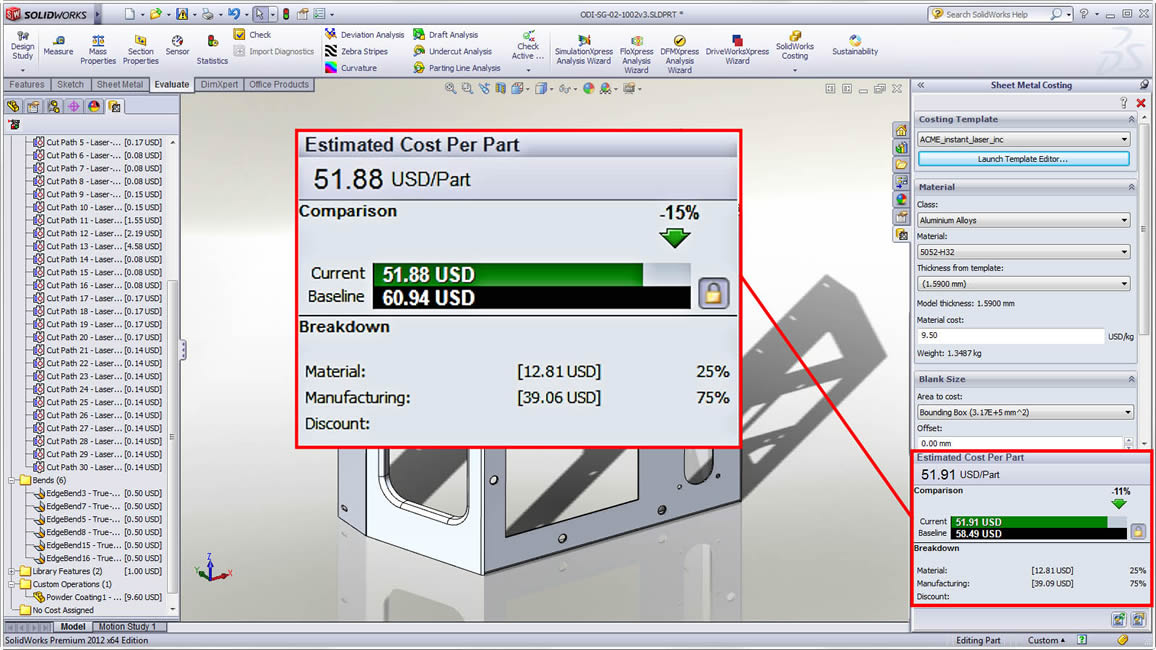Screen dimensions: 1156x650
Task: Open DFMXpress Analysis Wizard
Action: click(x=679, y=50)
